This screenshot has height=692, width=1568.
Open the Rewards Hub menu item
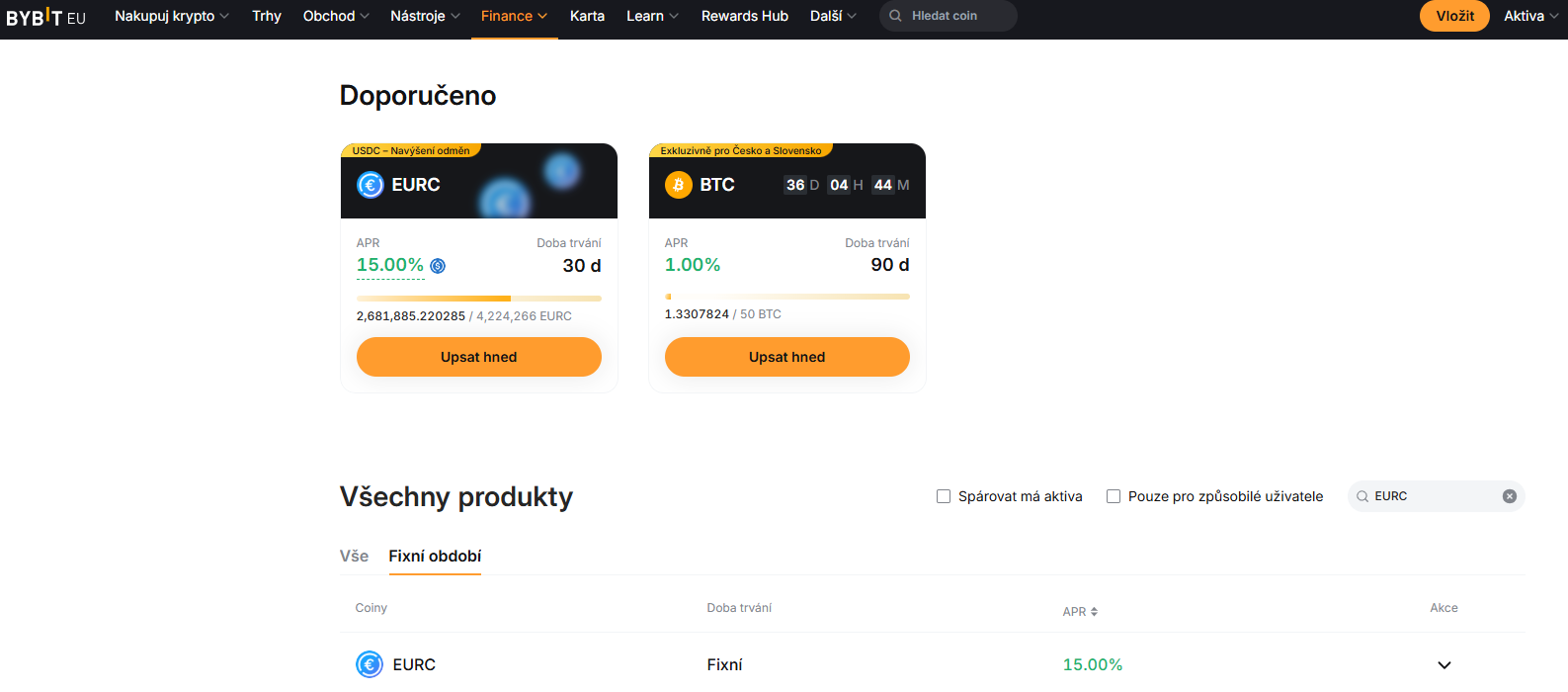[x=744, y=16]
